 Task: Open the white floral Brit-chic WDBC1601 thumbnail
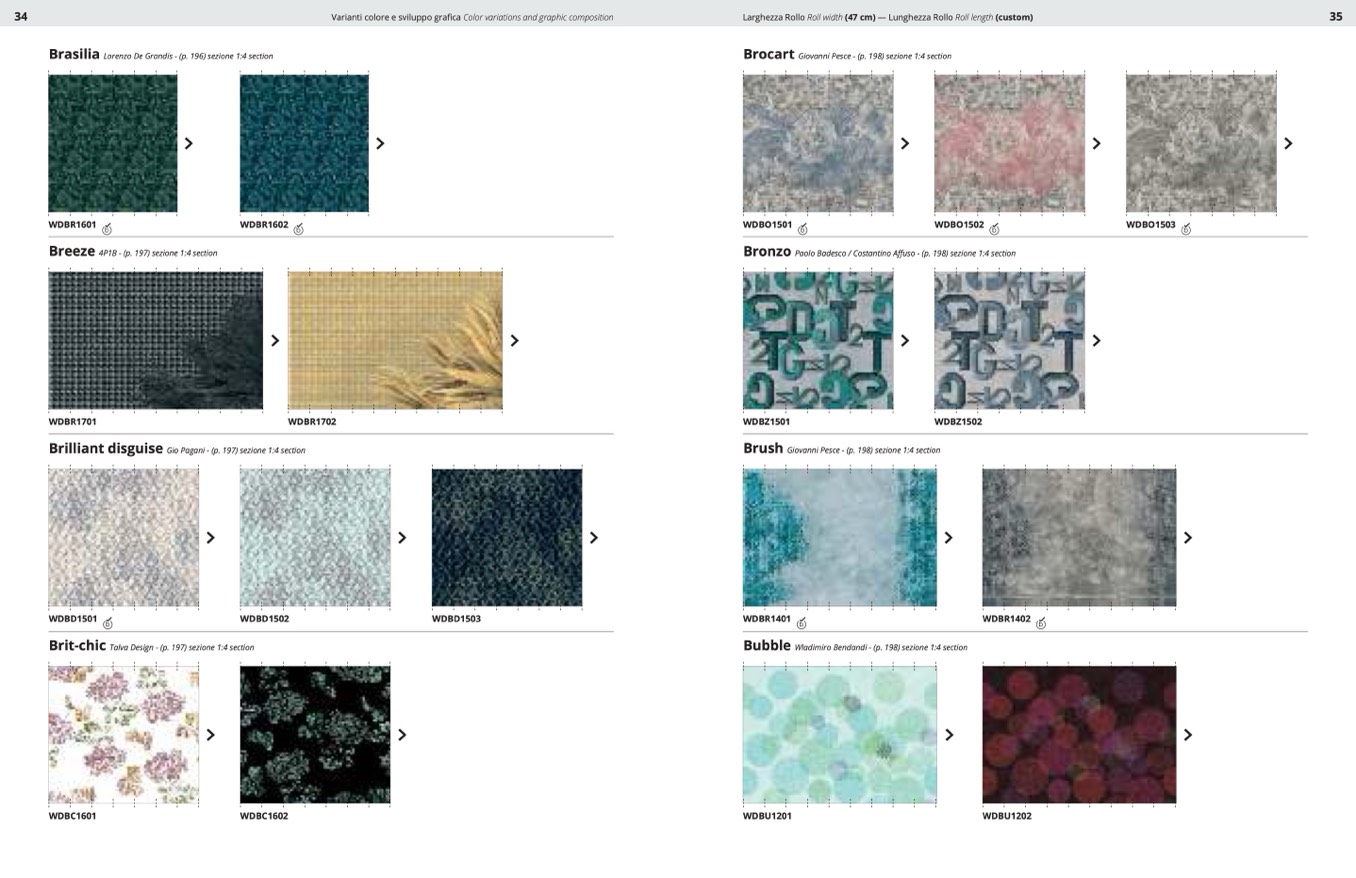[x=123, y=734]
